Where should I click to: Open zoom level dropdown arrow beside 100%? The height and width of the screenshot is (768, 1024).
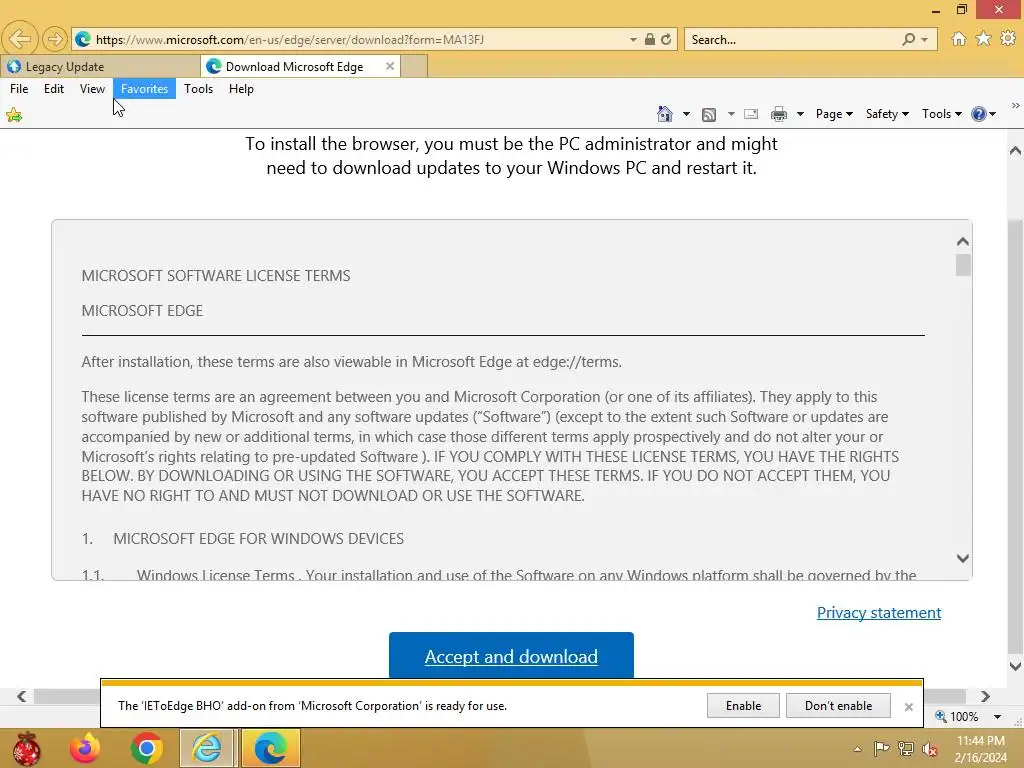(997, 716)
